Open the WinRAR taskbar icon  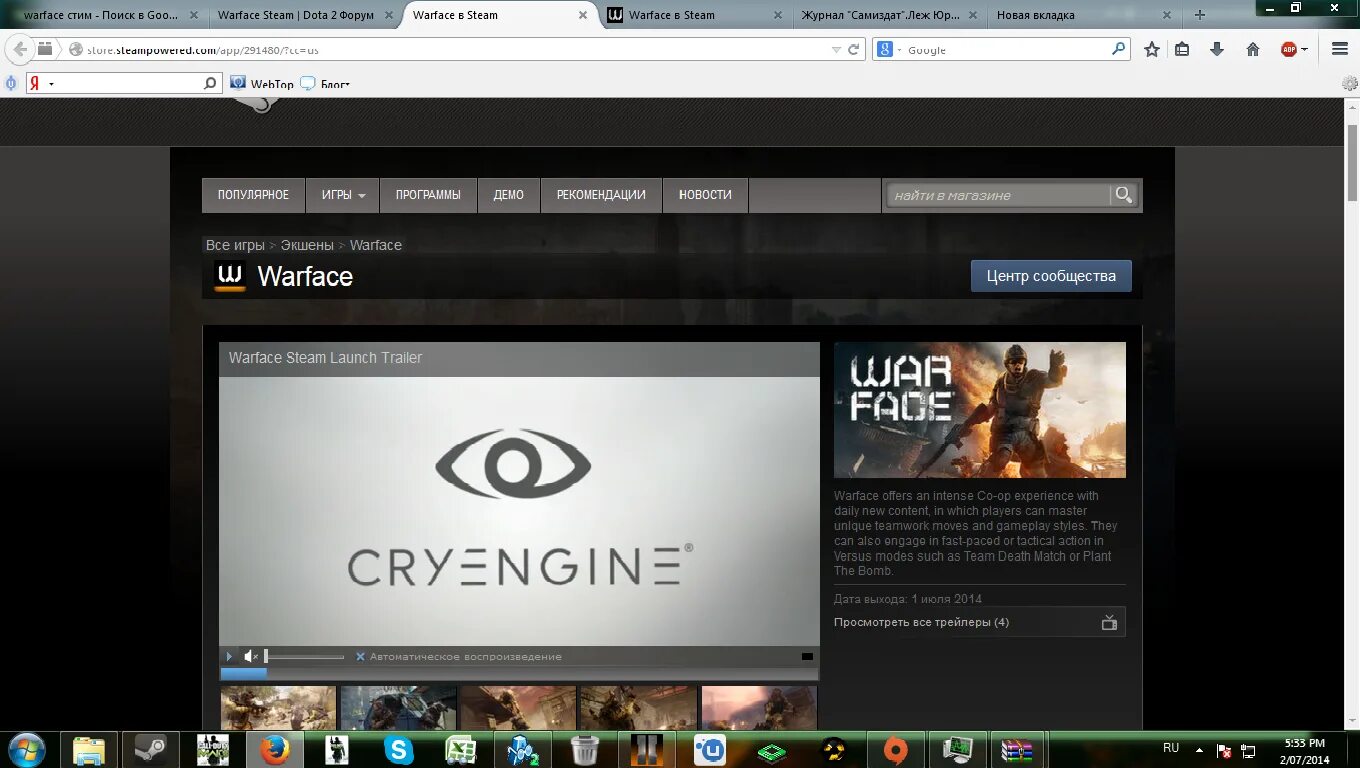1017,749
